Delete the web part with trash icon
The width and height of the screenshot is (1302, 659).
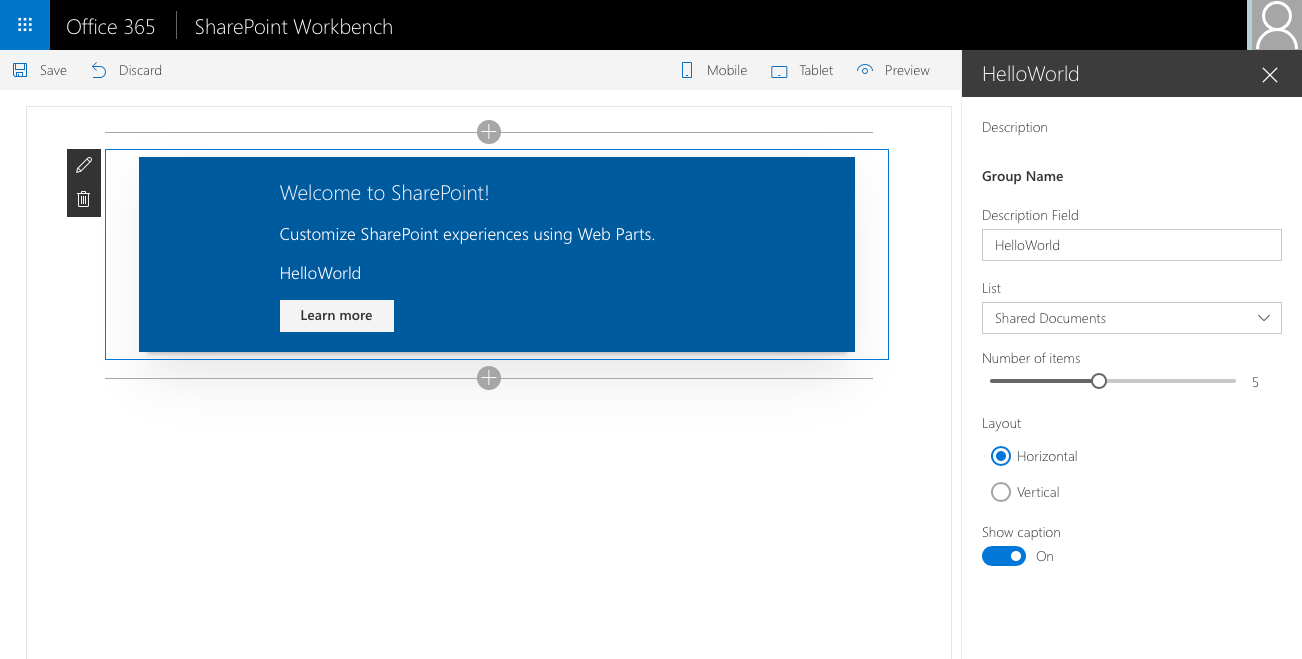point(84,199)
